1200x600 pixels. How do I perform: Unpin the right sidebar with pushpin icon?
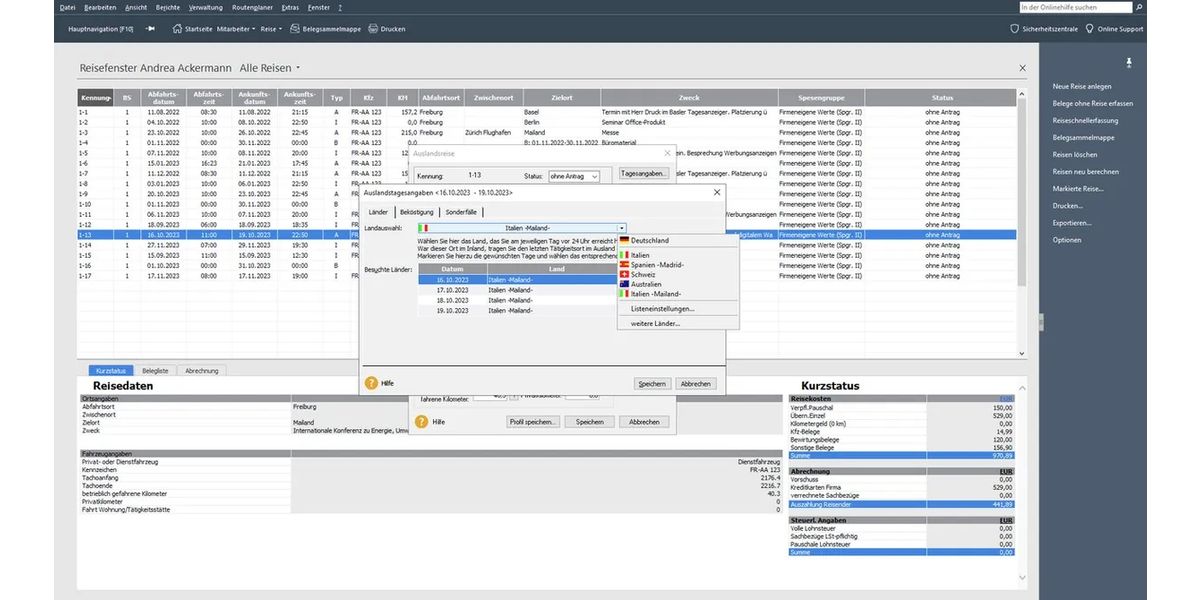click(x=1129, y=63)
